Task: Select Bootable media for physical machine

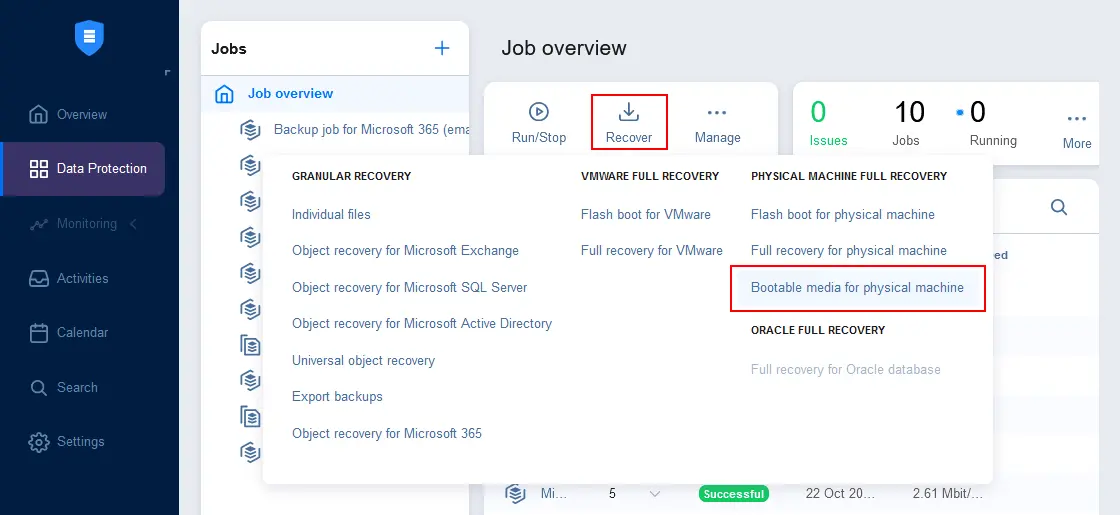Action: pos(857,288)
